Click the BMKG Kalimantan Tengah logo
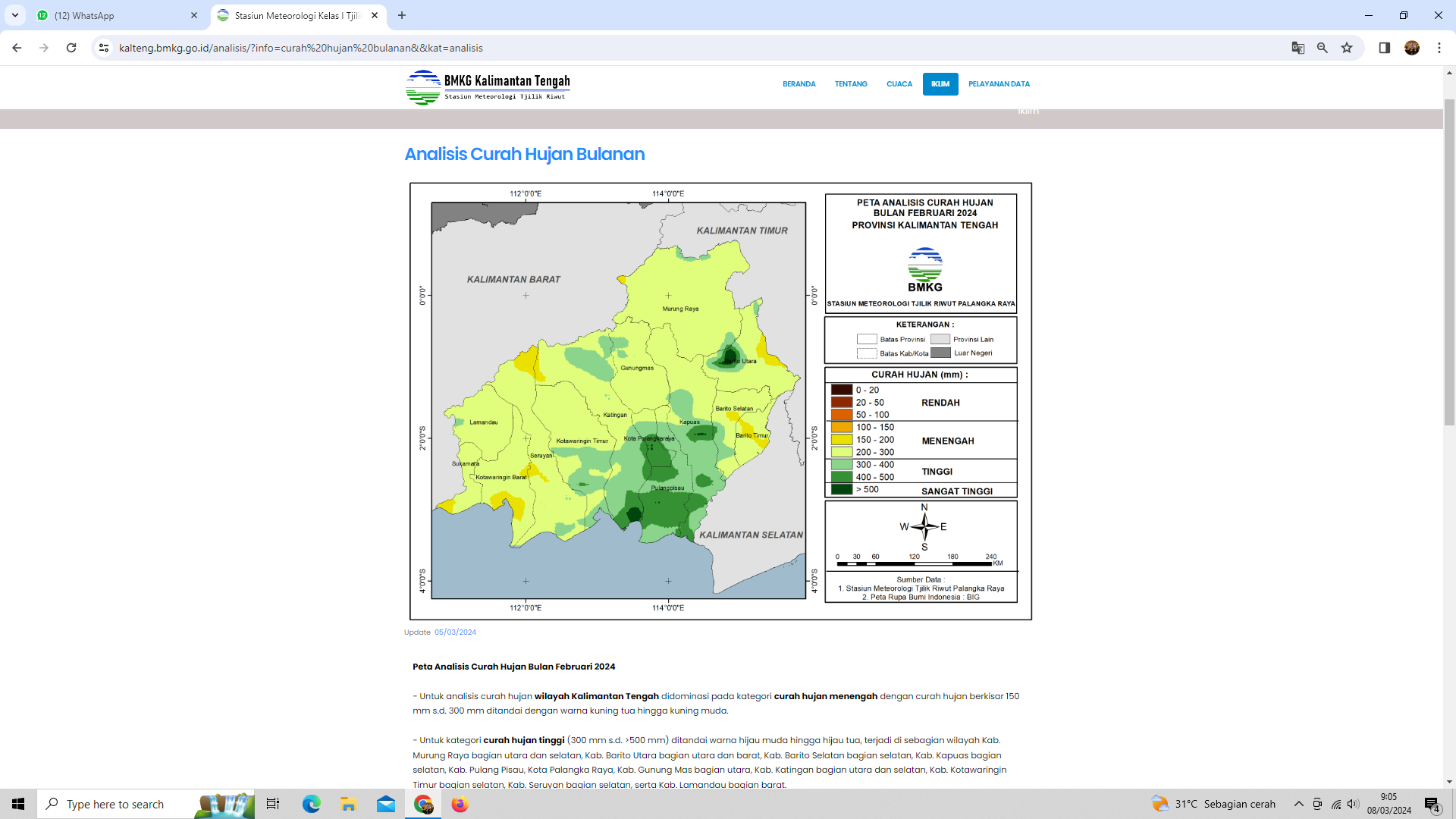The image size is (1456, 819). tap(488, 87)
